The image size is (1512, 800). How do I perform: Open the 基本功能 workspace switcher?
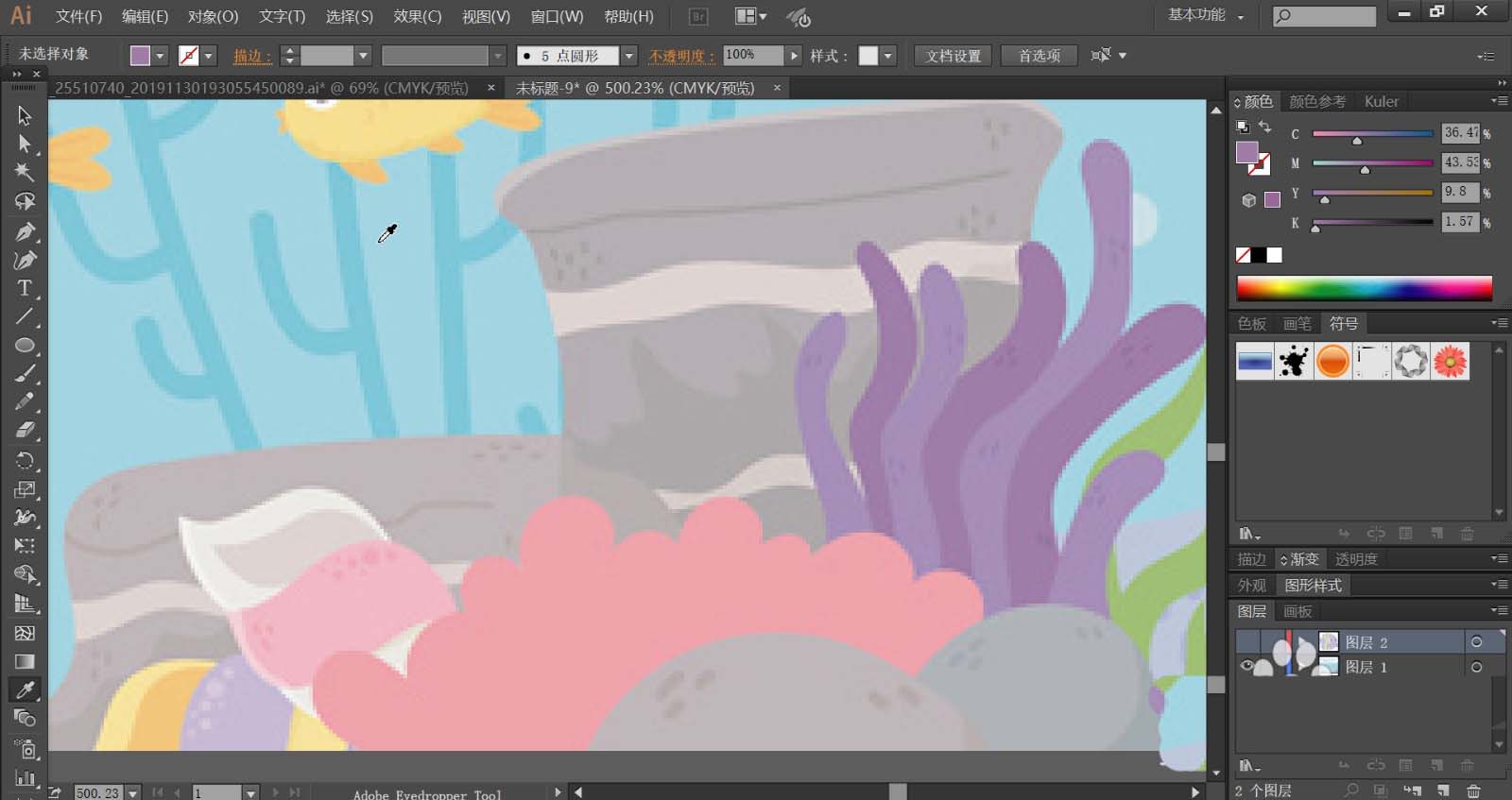(x=1206, y=15)
